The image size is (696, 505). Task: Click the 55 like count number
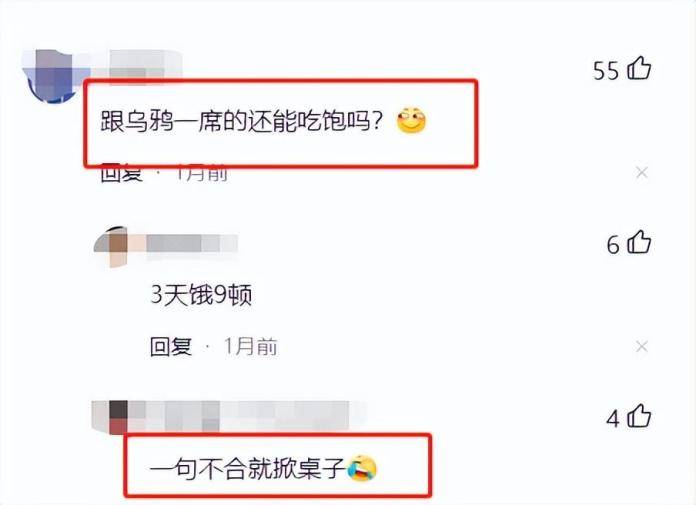605,71
